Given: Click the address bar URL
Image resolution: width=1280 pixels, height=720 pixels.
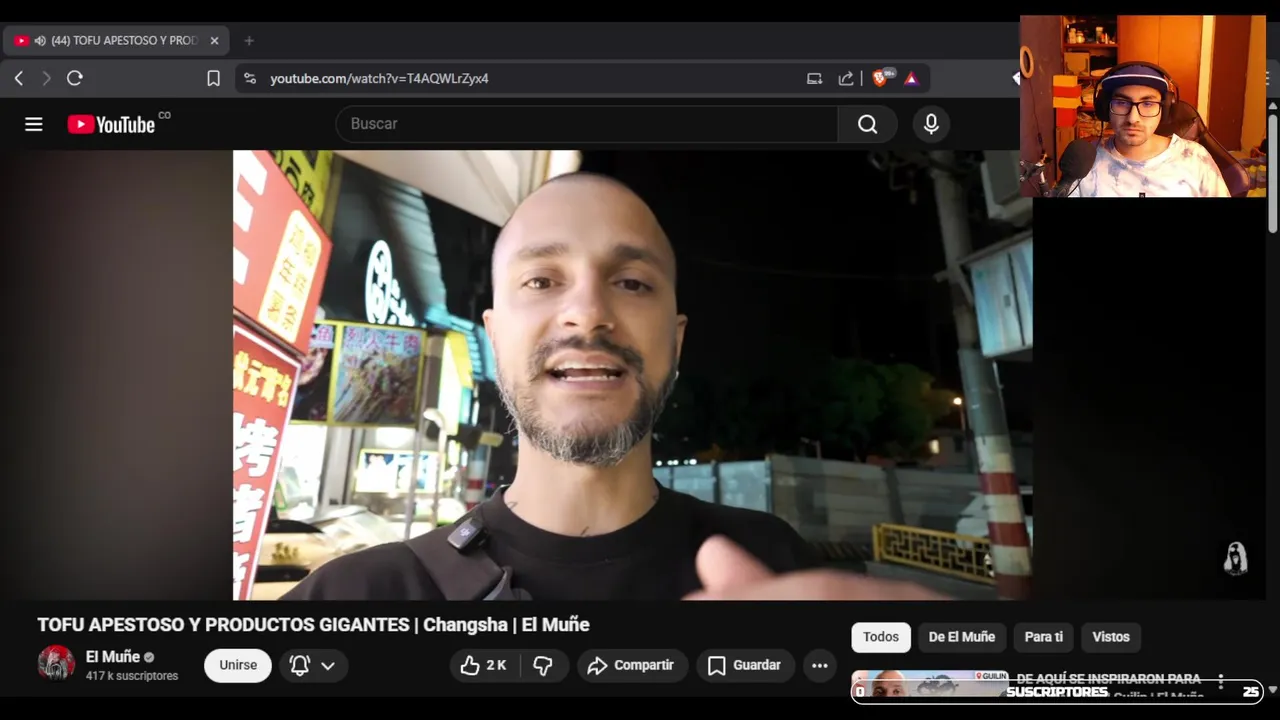Looking at the screenshot, I should (380, 78).
